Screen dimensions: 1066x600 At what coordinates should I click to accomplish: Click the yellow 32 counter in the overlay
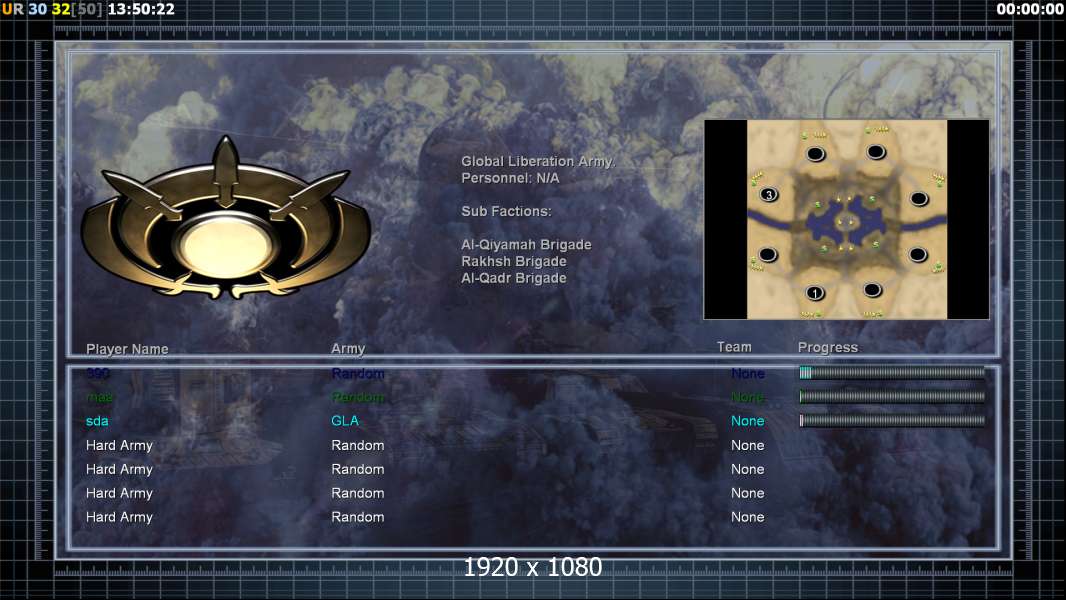pos(61,10)
